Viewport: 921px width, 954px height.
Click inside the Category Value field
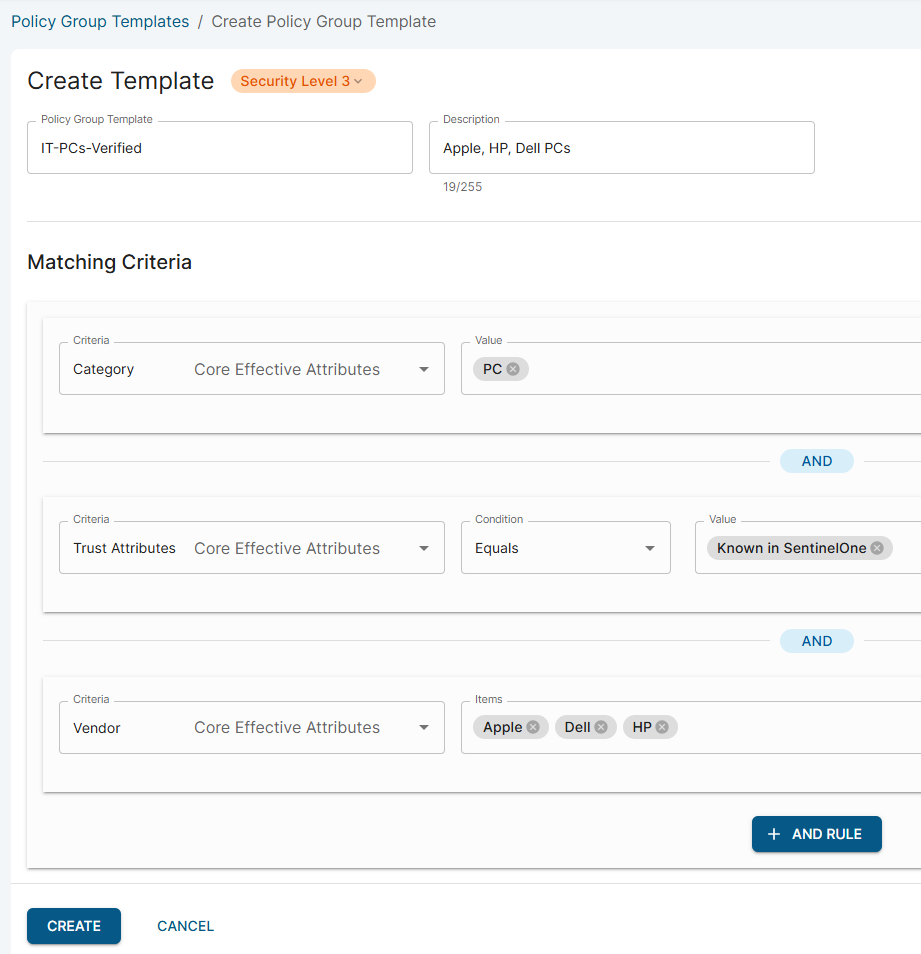coord(691,369)
